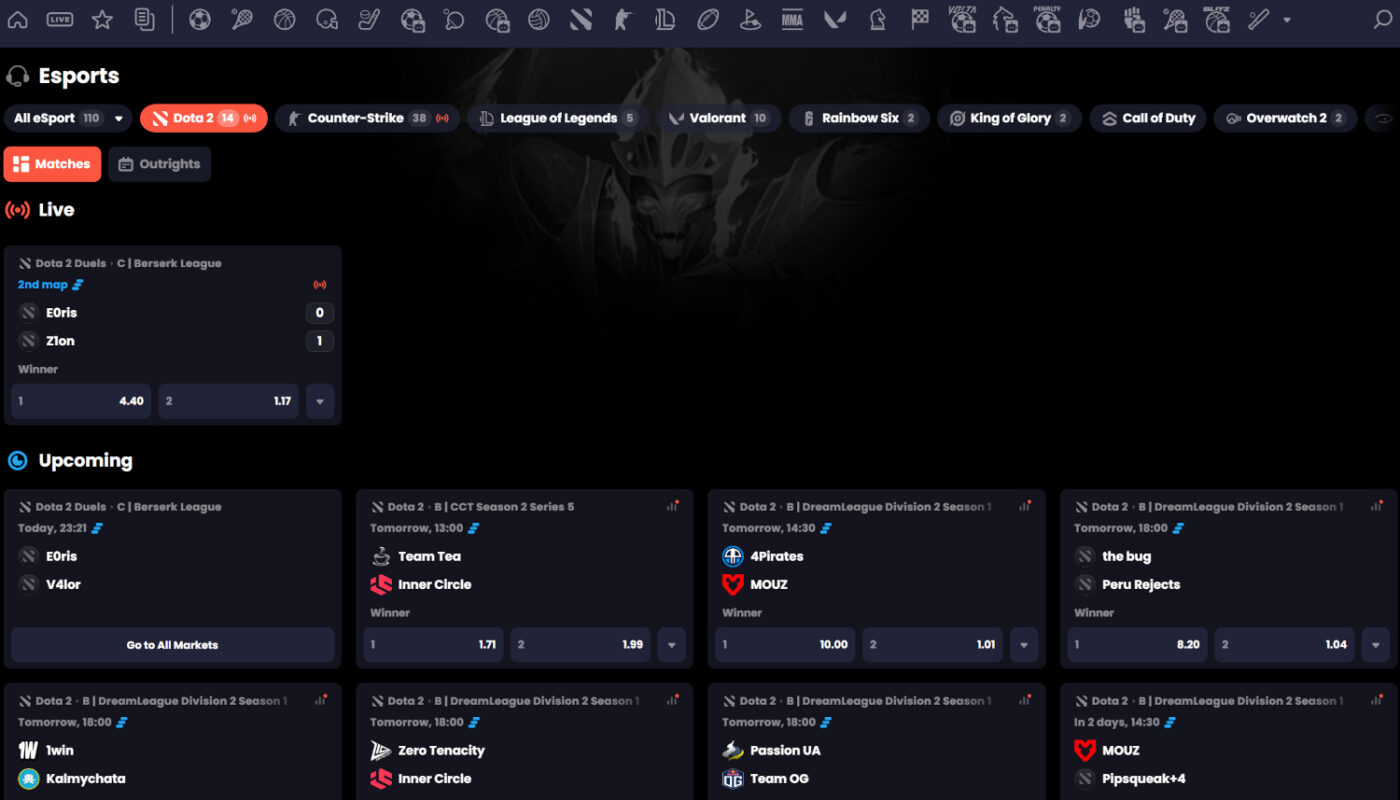Expand more markets for E0ris vs Z1on
The image size is (1400, 800).
tap(320, 401)
